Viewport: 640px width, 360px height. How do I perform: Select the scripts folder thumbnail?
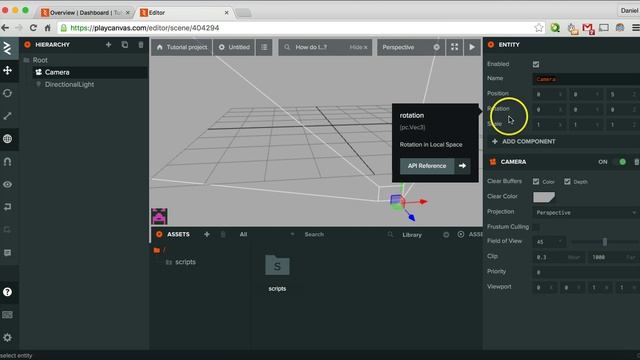(277, 265)
